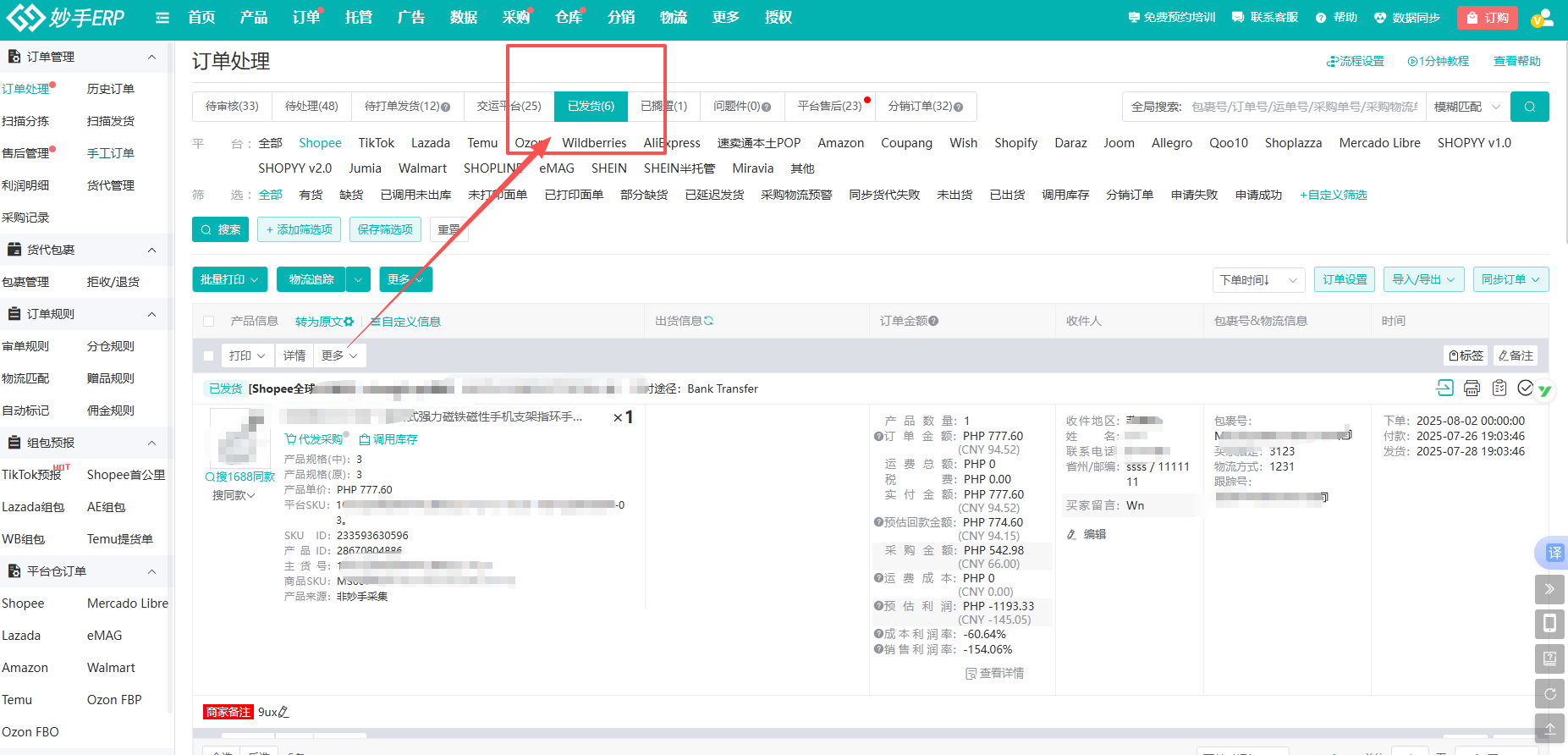
Task: Click the printer icon in the order row
Action: pos(1472,388)
